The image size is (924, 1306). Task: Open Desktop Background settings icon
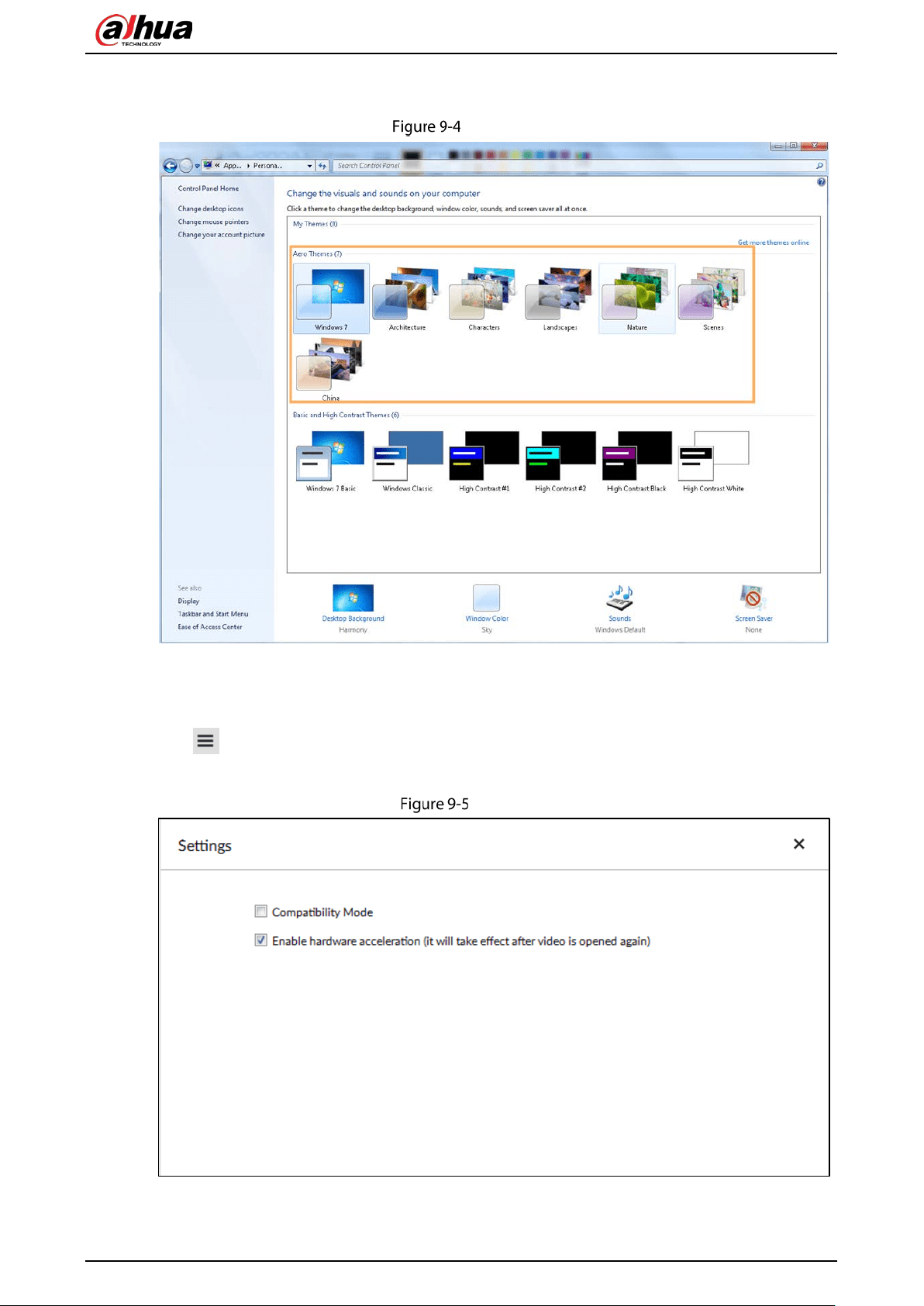point(353,598)
